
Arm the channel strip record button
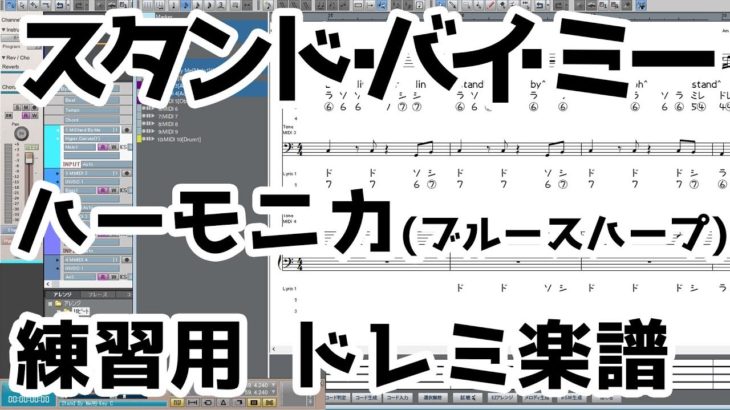34,108
